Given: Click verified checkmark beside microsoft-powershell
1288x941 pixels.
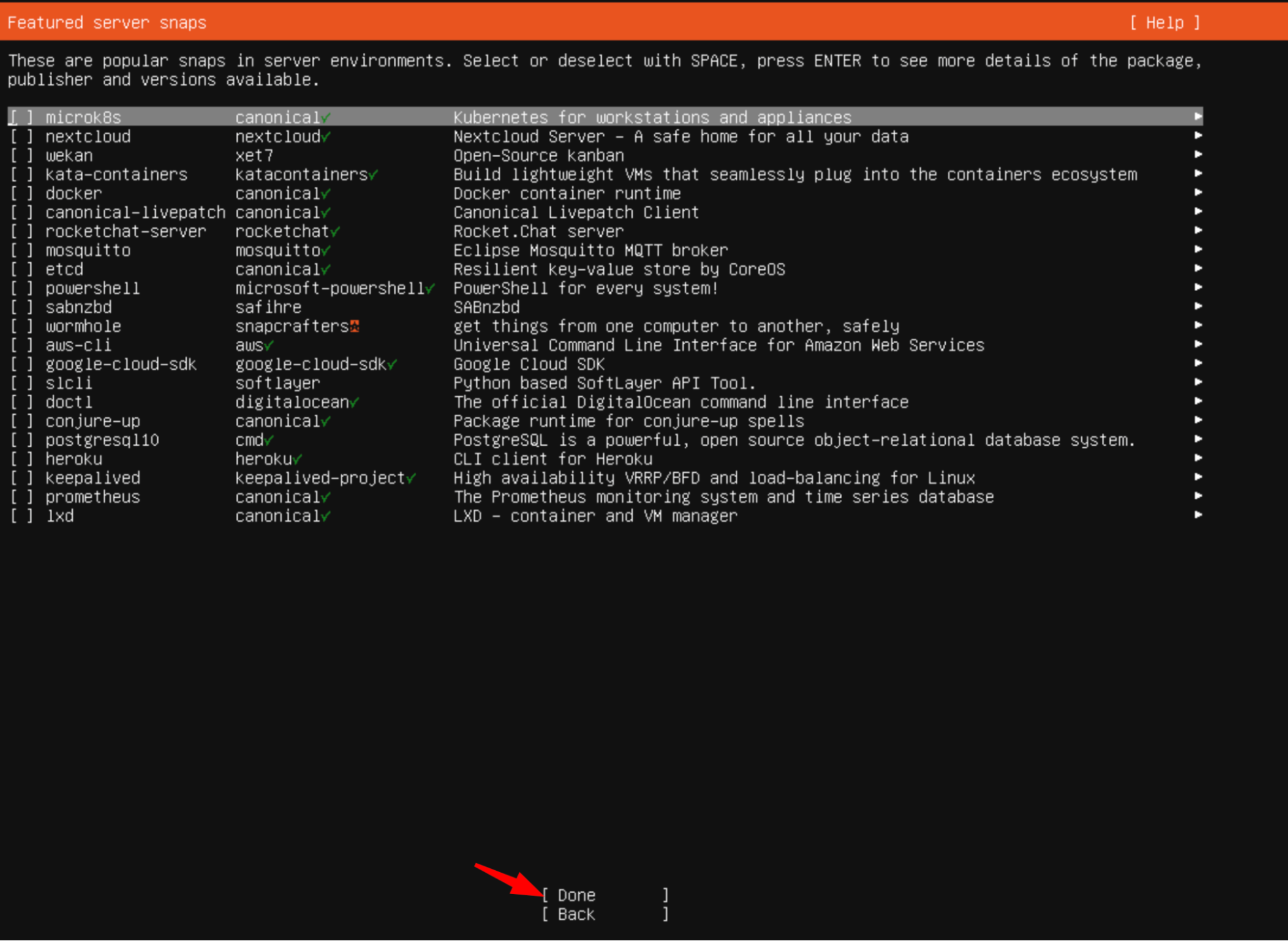Looking at the screenshot, I should pos(430,289).
